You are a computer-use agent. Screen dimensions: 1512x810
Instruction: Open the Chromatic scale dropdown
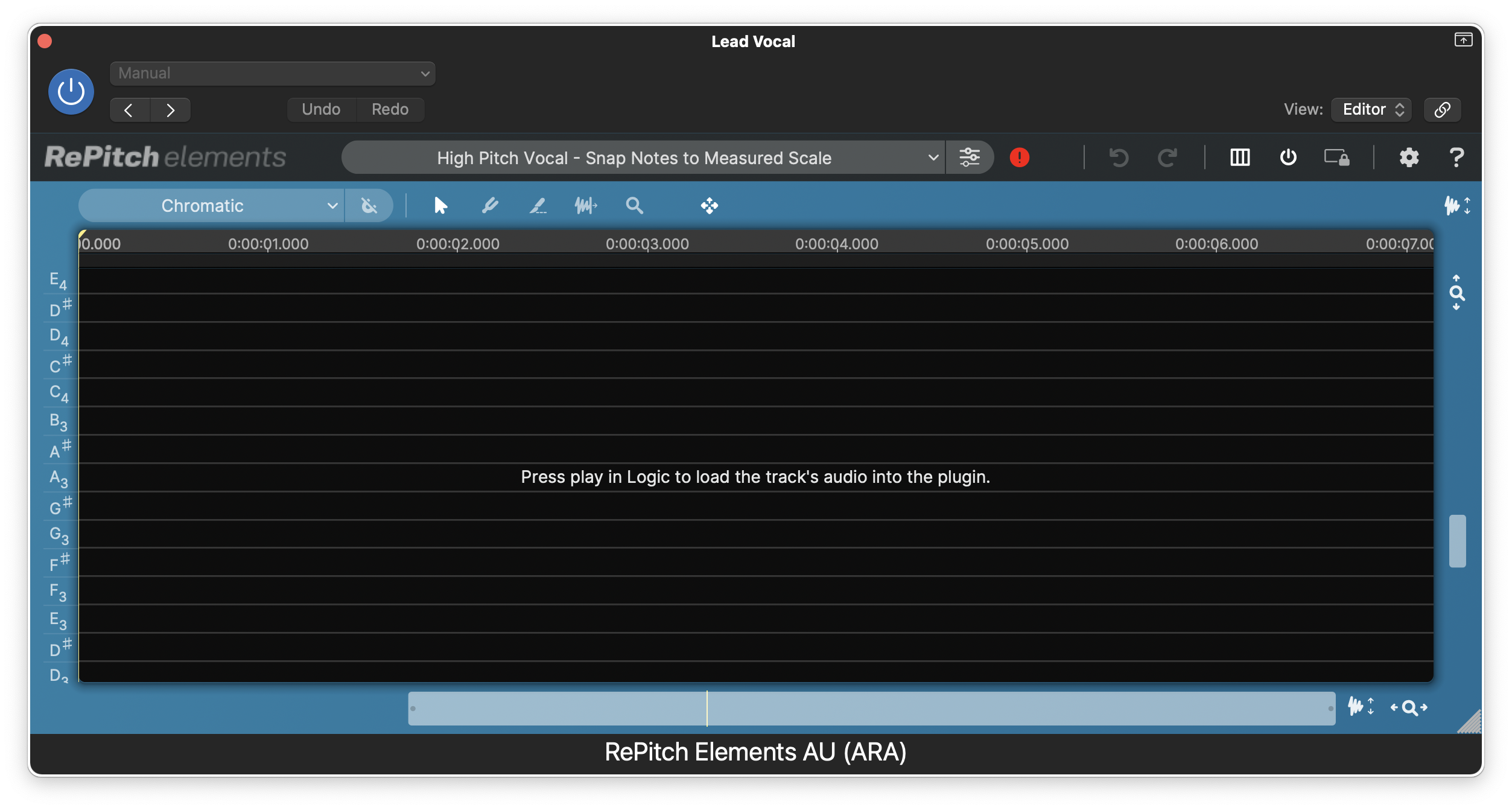tap(211, 206)
